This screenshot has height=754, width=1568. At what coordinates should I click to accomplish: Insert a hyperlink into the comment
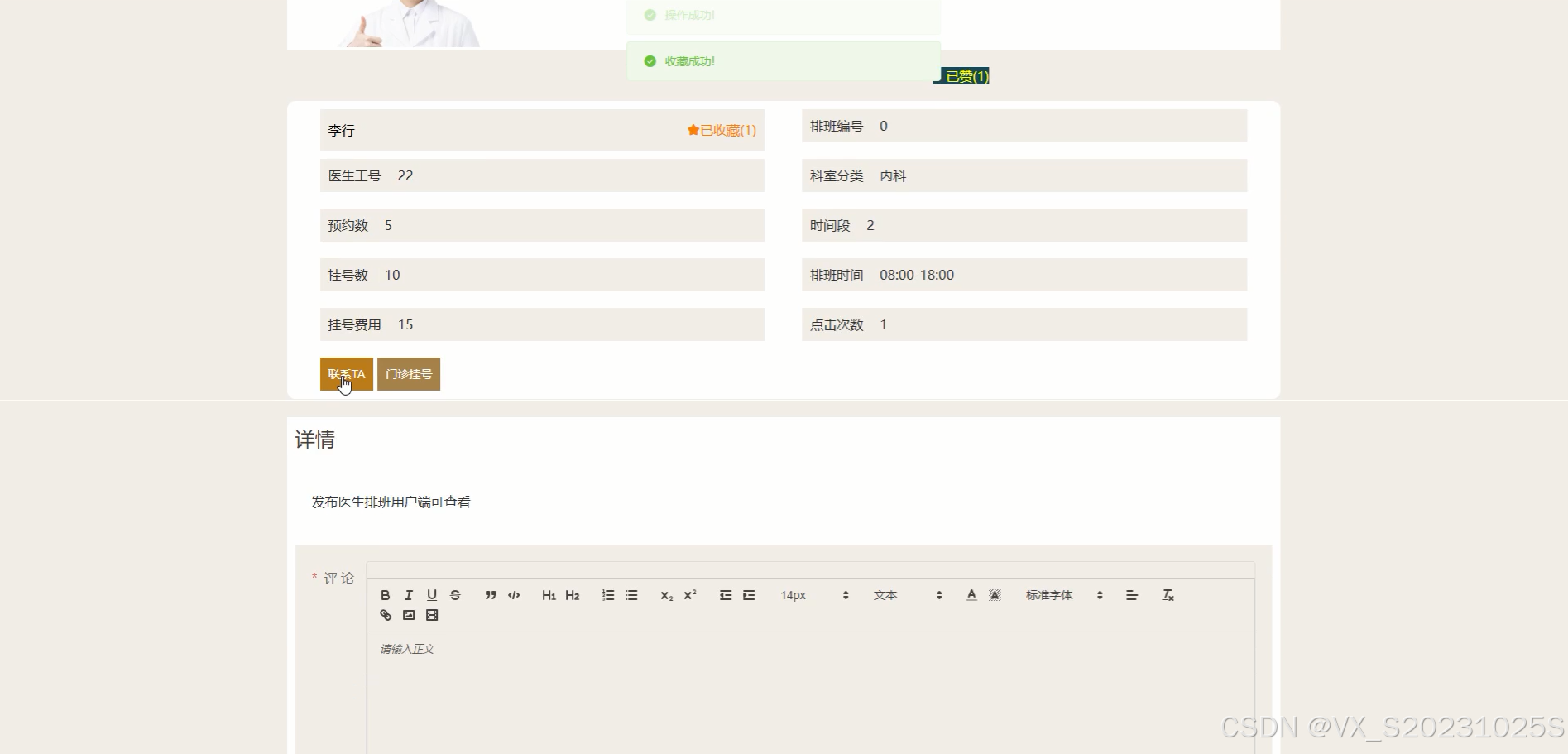click(385, 615)
